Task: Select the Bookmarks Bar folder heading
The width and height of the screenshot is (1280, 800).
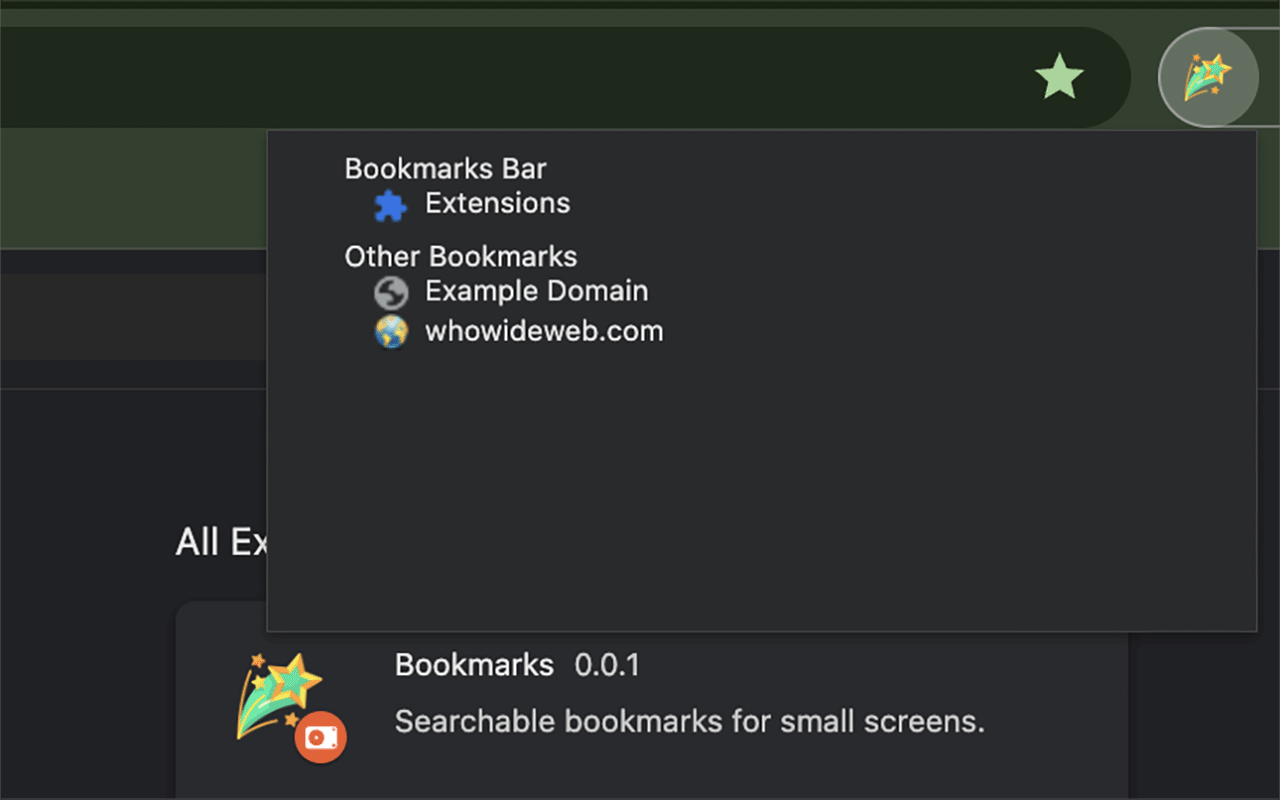Action: coord(445,168)
